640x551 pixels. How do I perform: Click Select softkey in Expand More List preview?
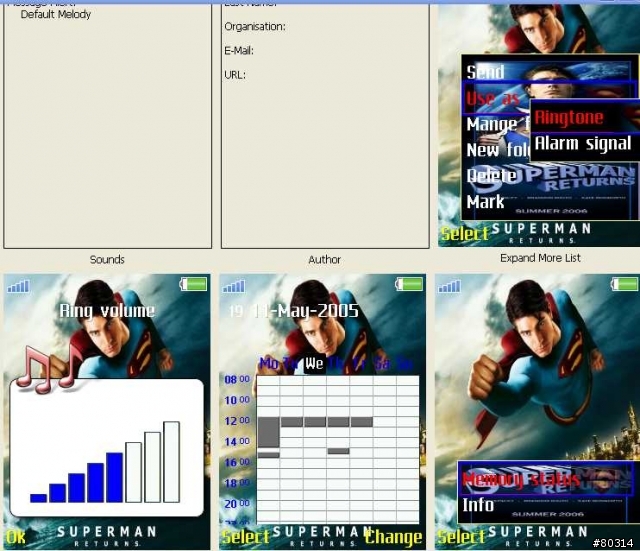click(464, 234)
